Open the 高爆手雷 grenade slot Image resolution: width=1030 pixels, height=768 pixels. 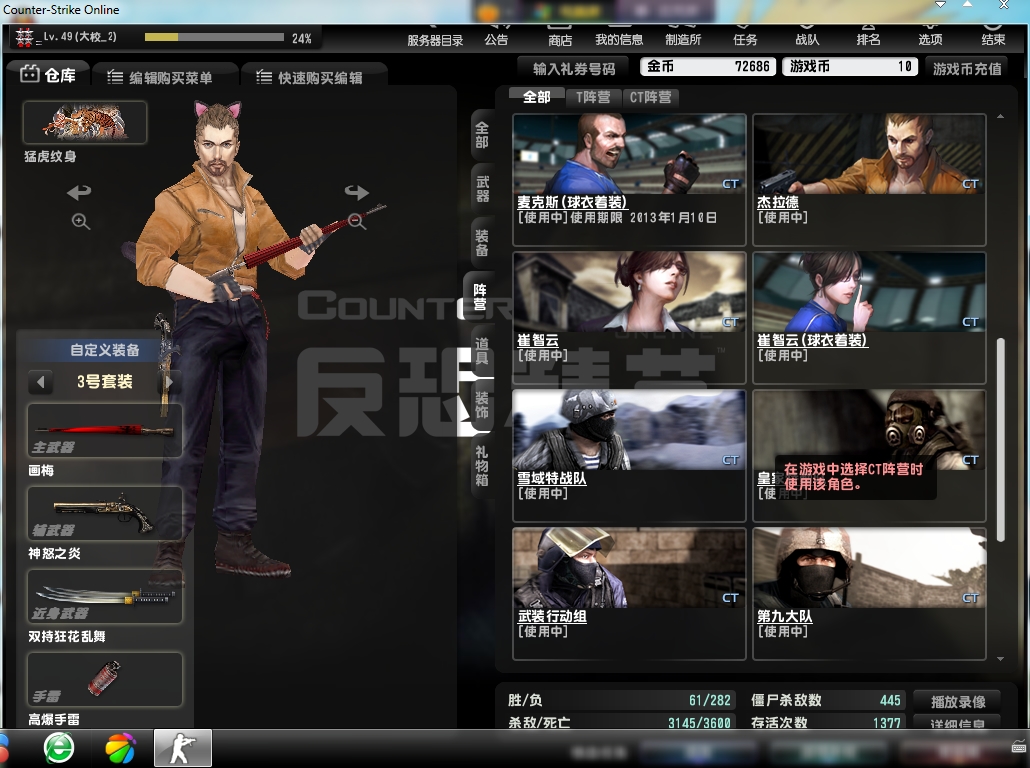coord(104,679)
